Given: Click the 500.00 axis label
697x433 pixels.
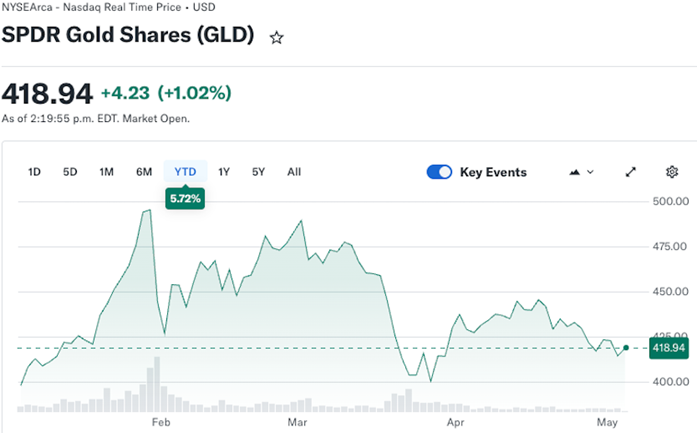Looking at the screenshot, I should pyautogui.click(x=671, y=201).
